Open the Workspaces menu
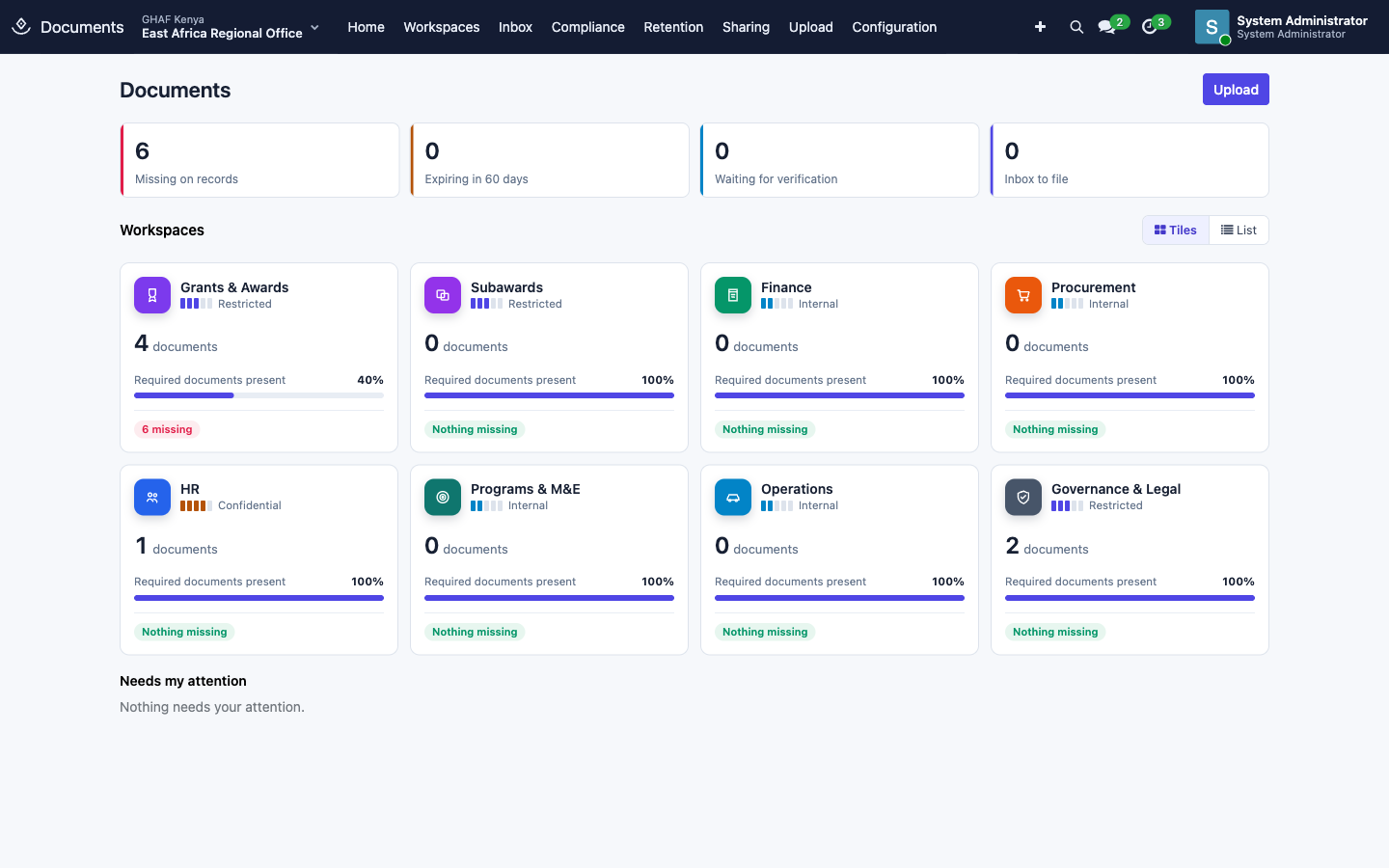1389x868 pixels. (442, 27)
